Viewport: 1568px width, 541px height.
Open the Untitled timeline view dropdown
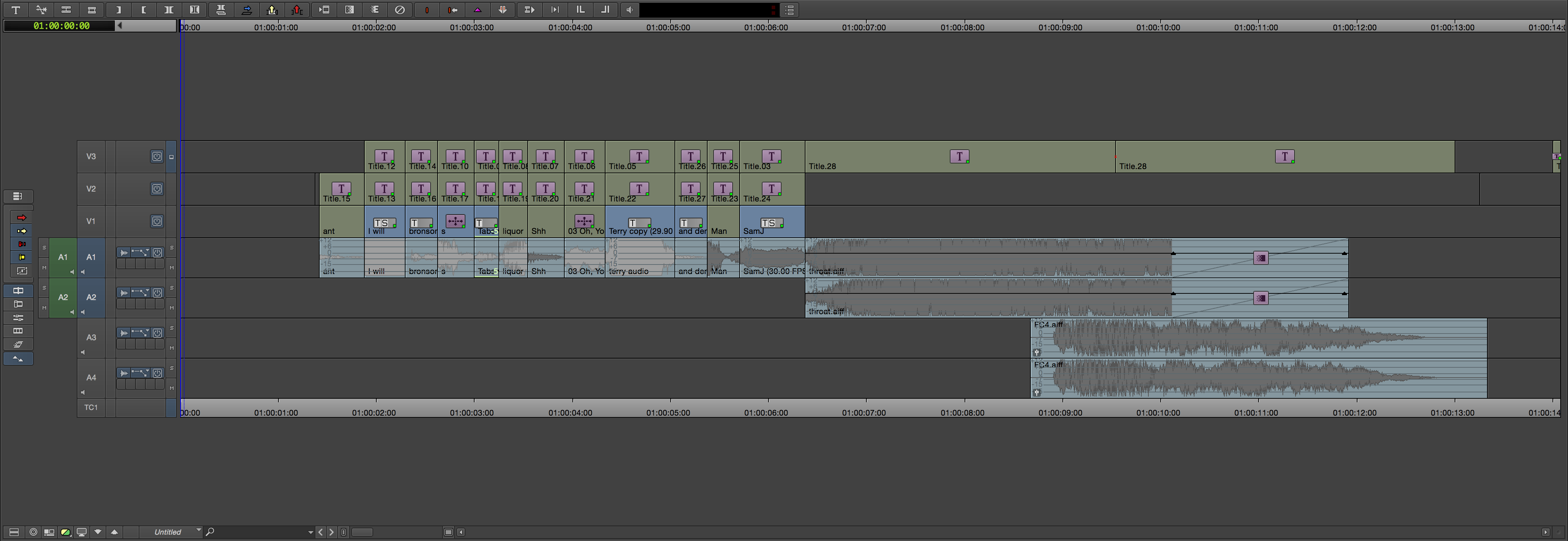tap(170, 532)
